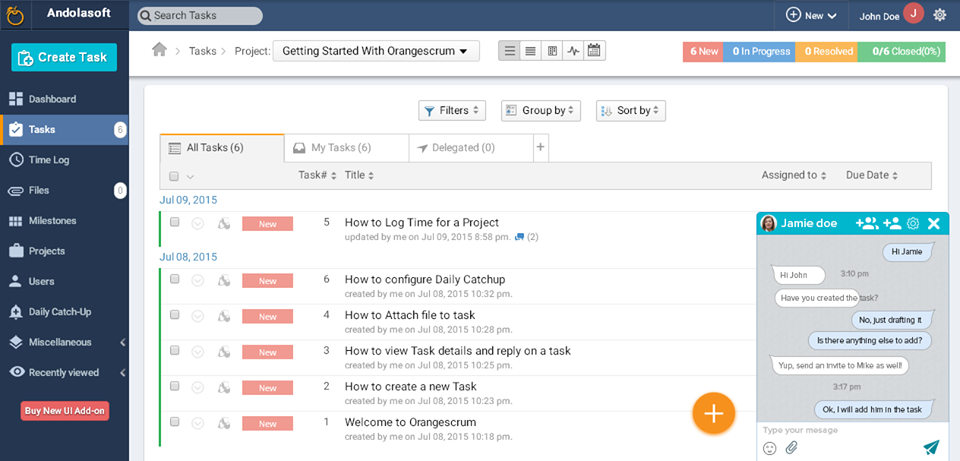The height and width of the screenshot is (461, 960).
Task: Switch to Delegated (0) tab
Action: pyautogui.click(x=471, y=148)
